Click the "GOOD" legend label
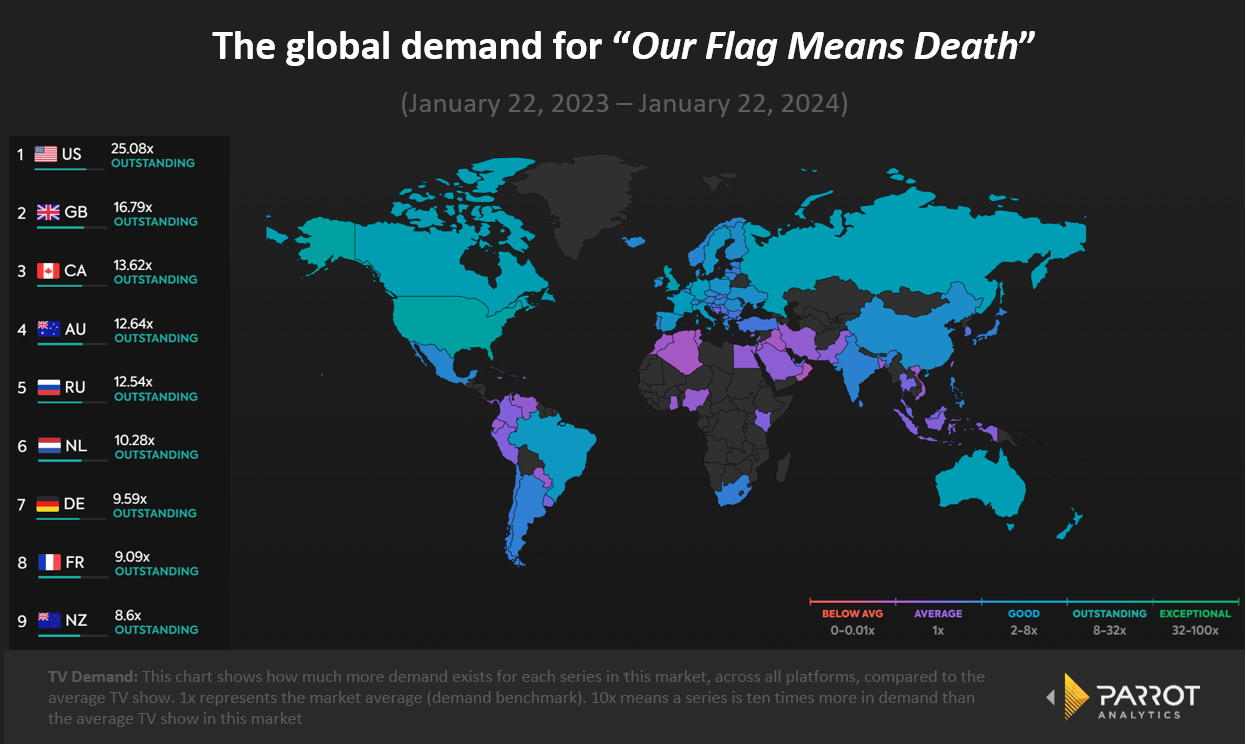The image size is (1246, 744). pos(1024,614)
